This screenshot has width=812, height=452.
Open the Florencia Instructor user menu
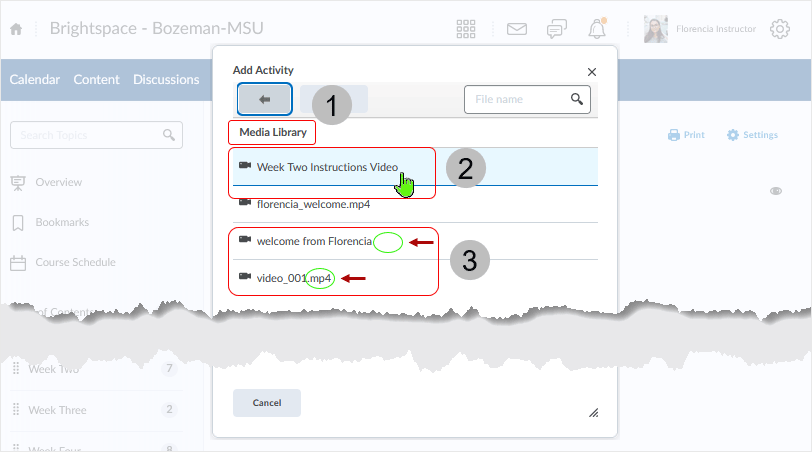coord(716,29)
